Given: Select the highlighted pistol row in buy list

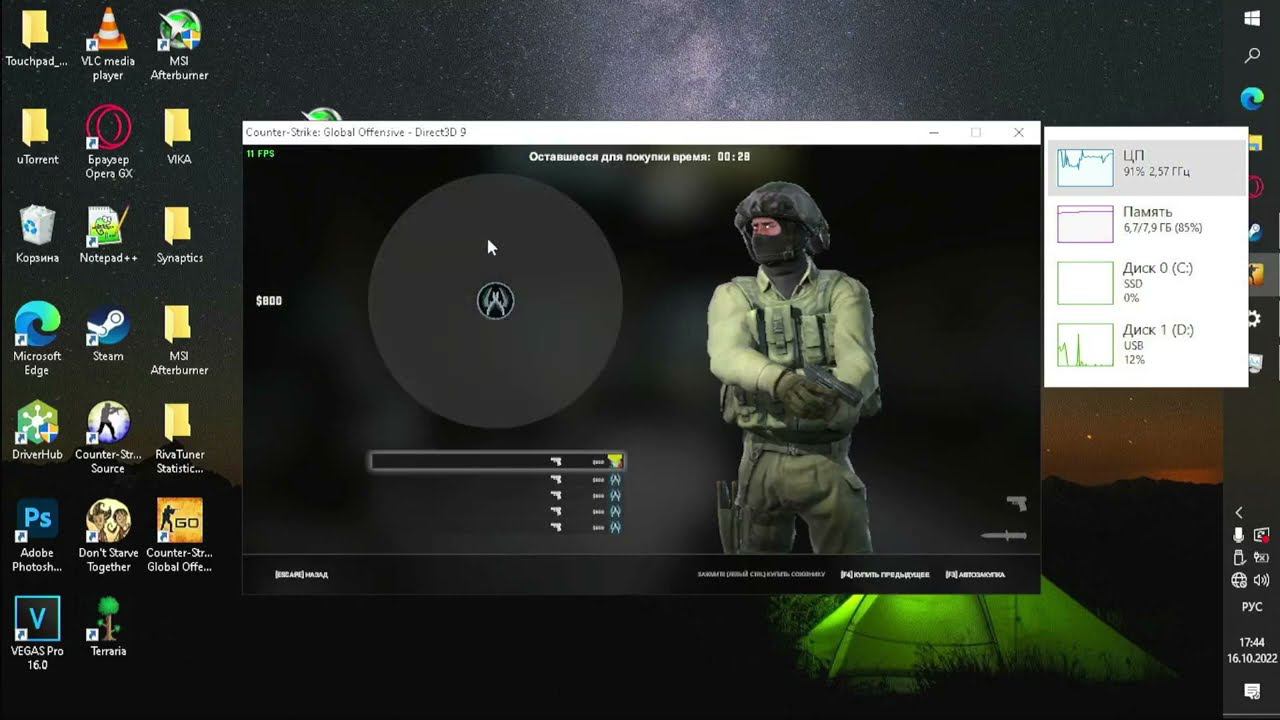Looking at the screenshot, I should click(x=497, y=461).
